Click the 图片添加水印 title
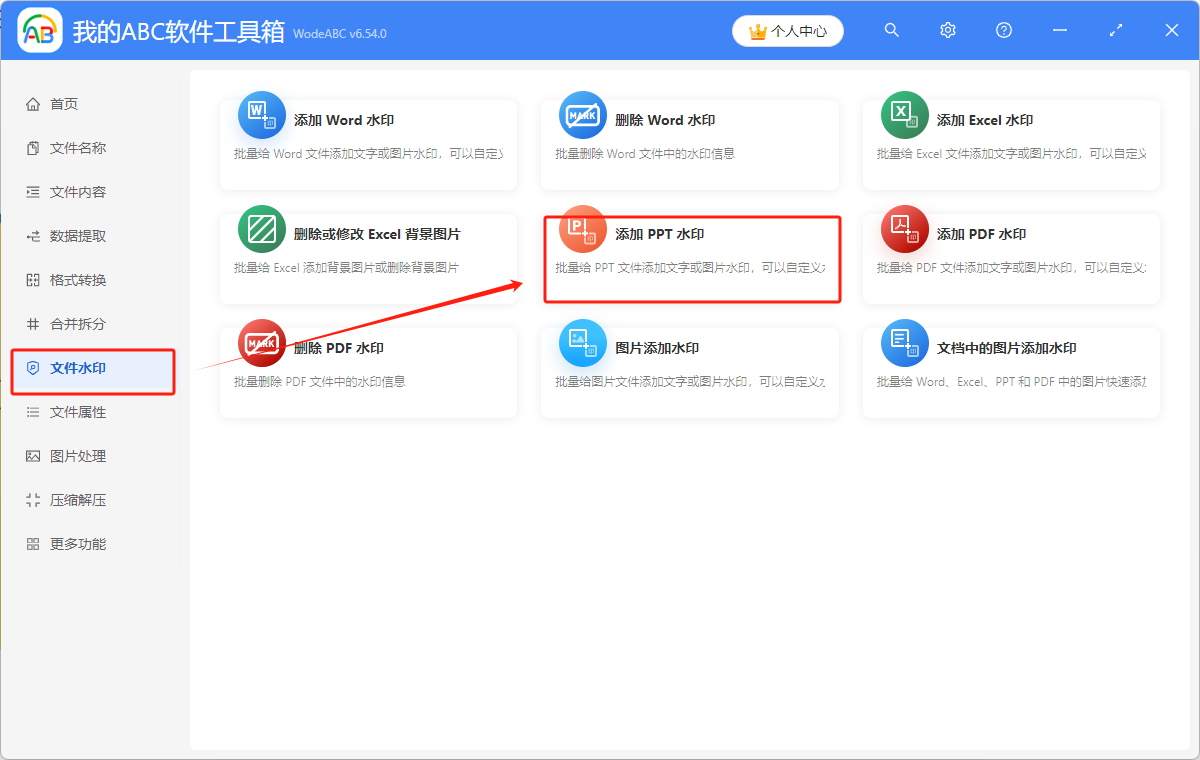The height and width of the screenshot is (760, 1200). [x=657, y=348]
